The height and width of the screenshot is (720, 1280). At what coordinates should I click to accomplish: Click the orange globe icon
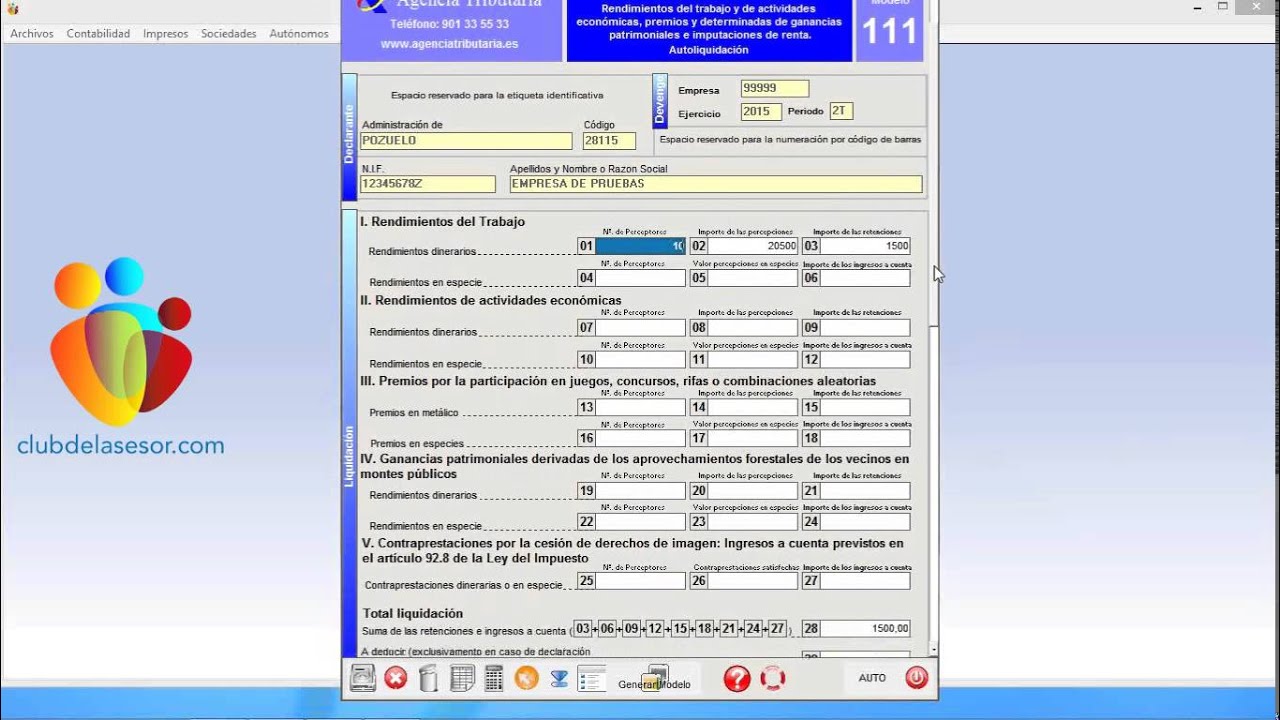click(x=527, y=678)
